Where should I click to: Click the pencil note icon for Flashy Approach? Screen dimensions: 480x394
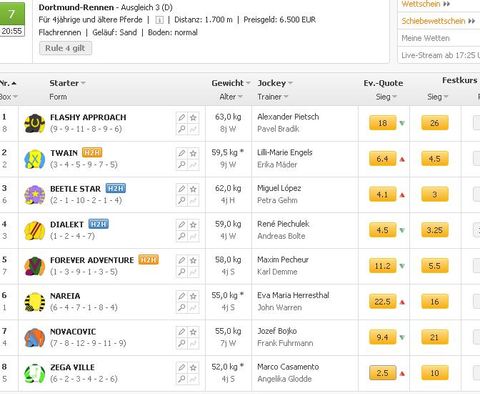tap(182, 117)
